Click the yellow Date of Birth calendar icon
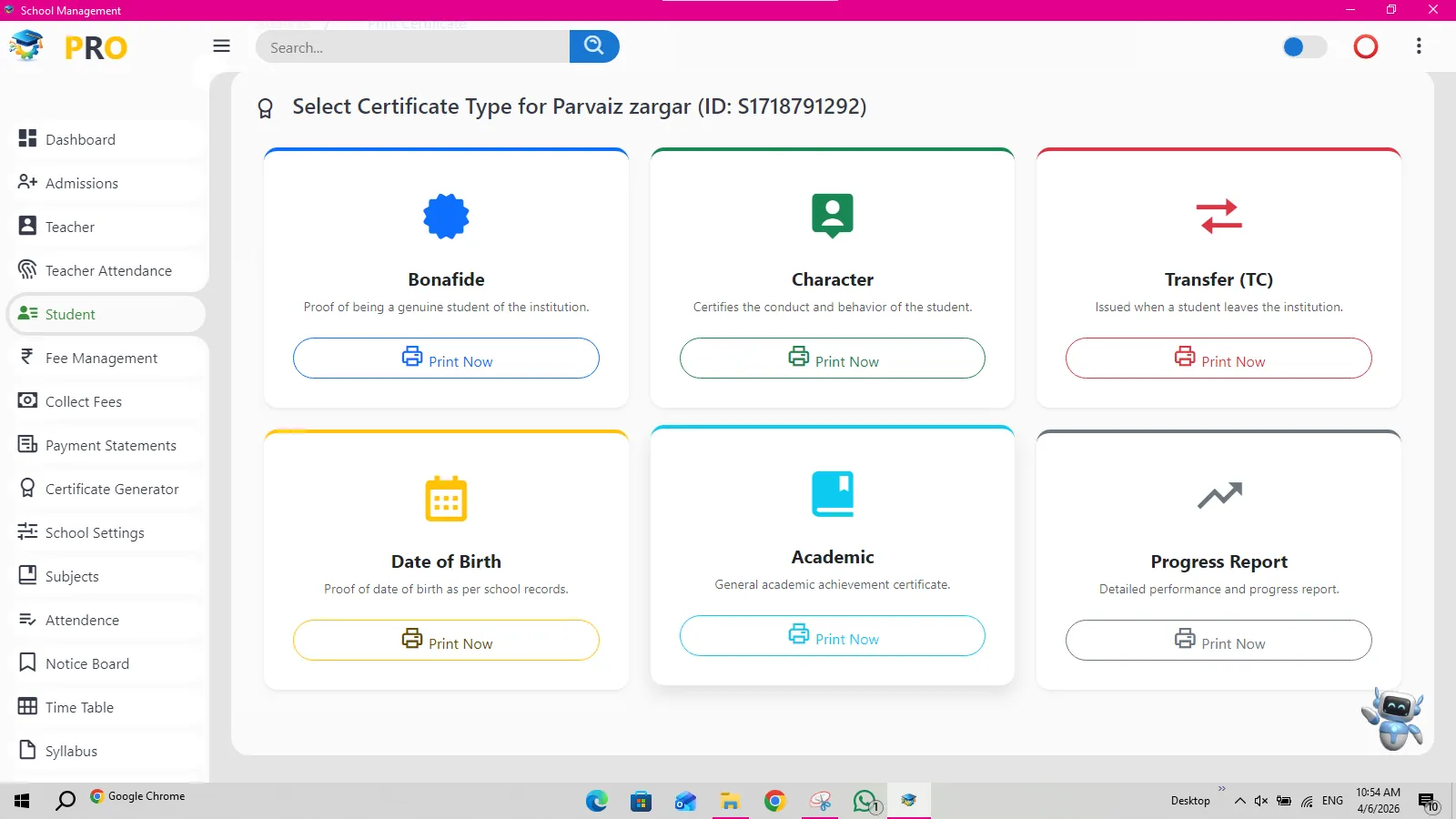1456x819 pixels. point(446,499)
